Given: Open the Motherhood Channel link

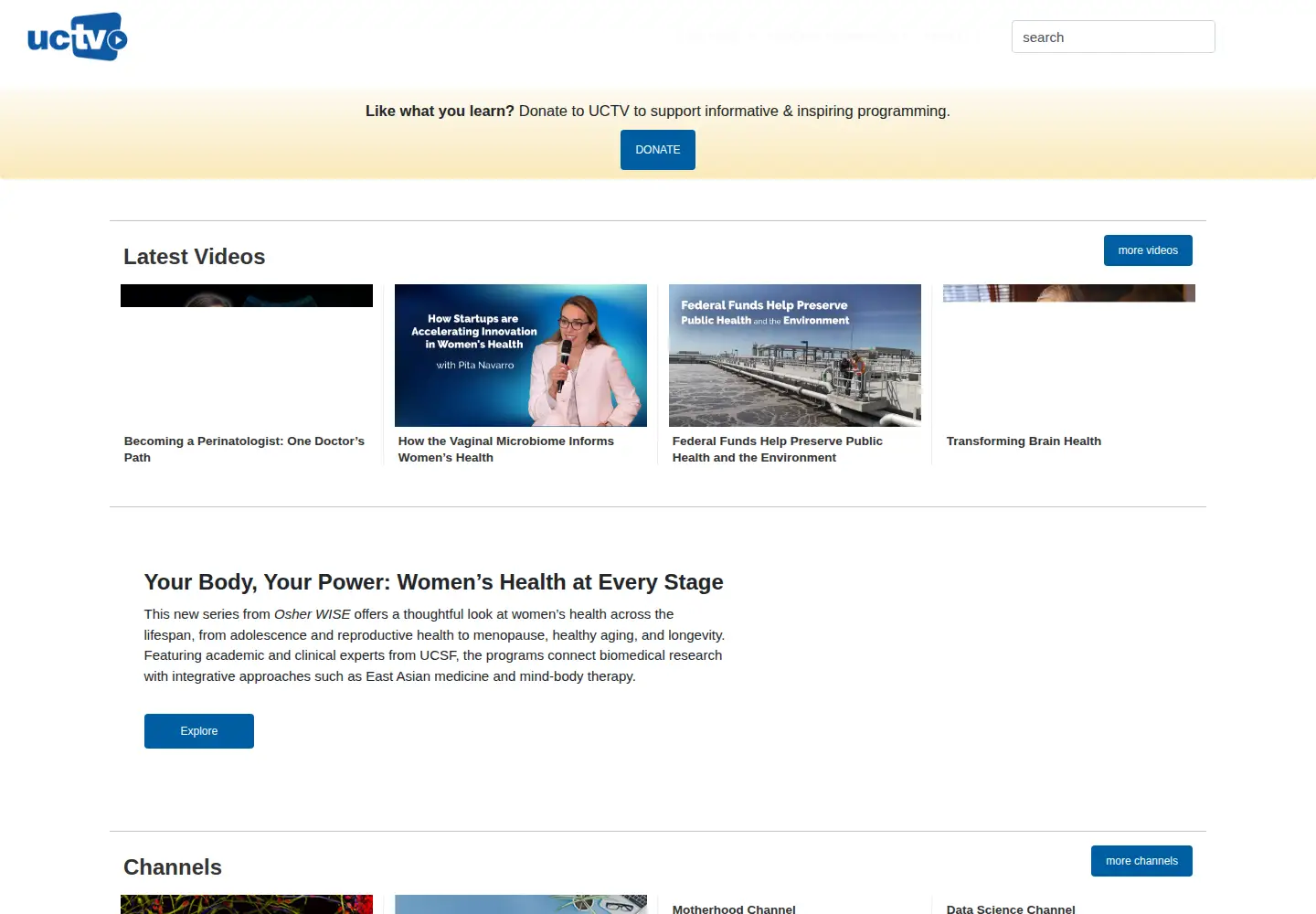Looking at the screenshot, I should click(734, 909).
